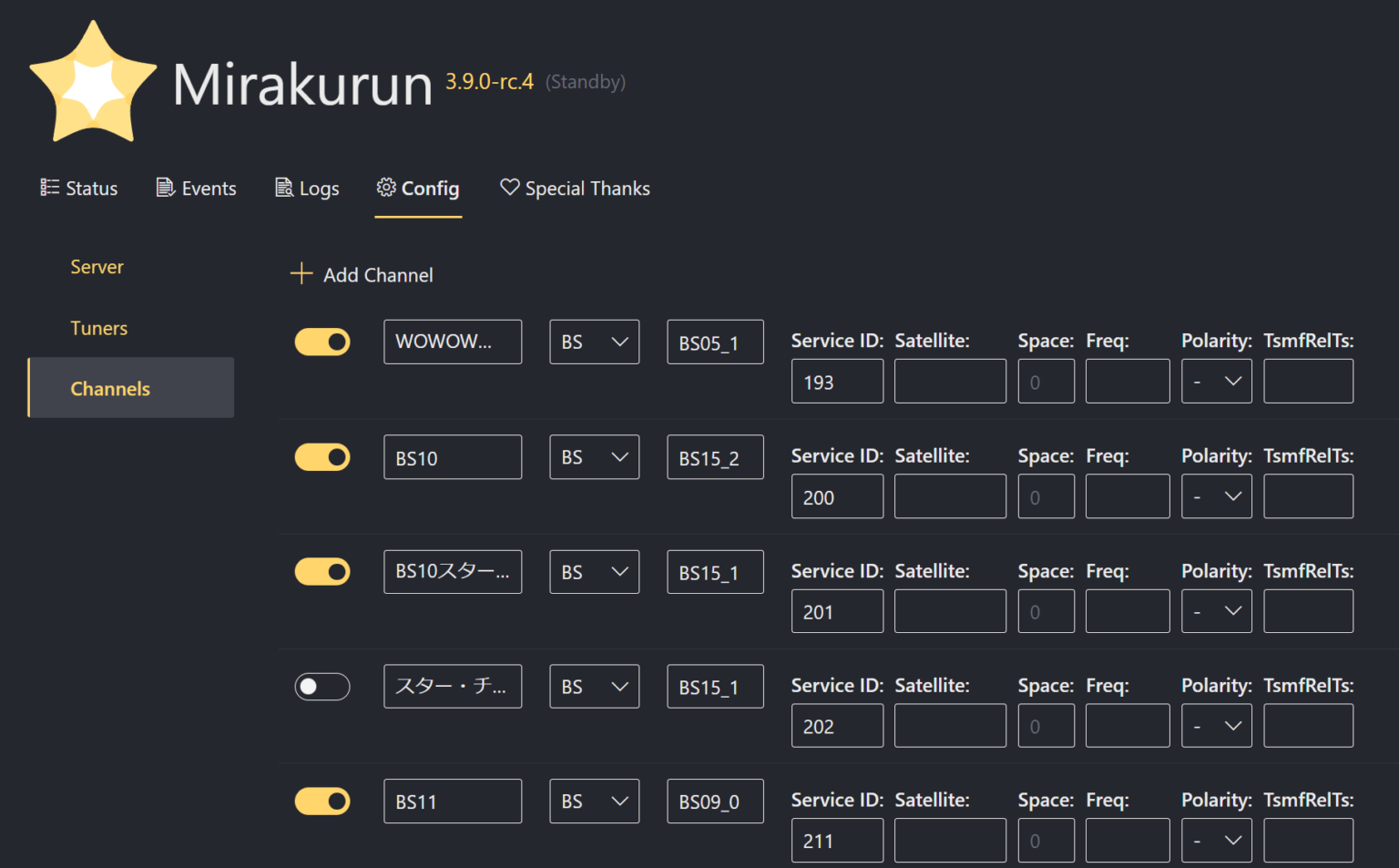Click the BS15_2 channel field
The width and height of the screenshot is (1399, 868).
(x=715, y=457)
